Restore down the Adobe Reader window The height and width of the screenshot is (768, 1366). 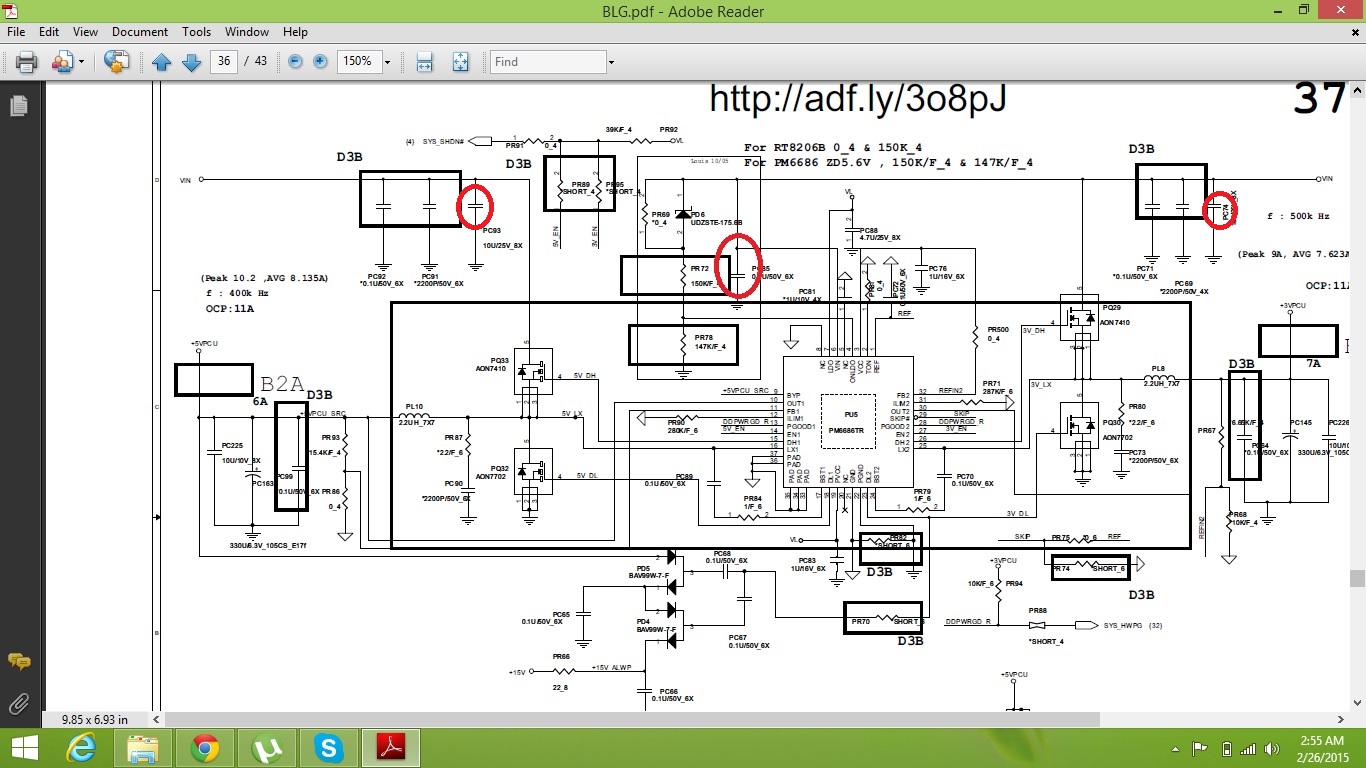tap(1304, 11)
